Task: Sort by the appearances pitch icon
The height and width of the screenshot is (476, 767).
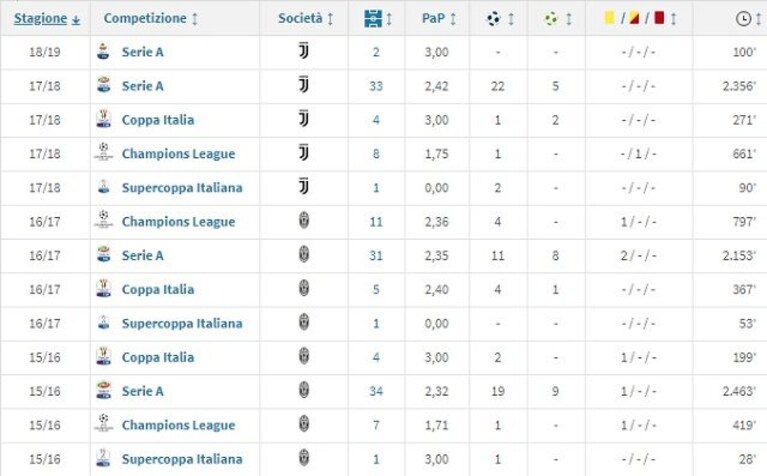Action: click(373, 19)
